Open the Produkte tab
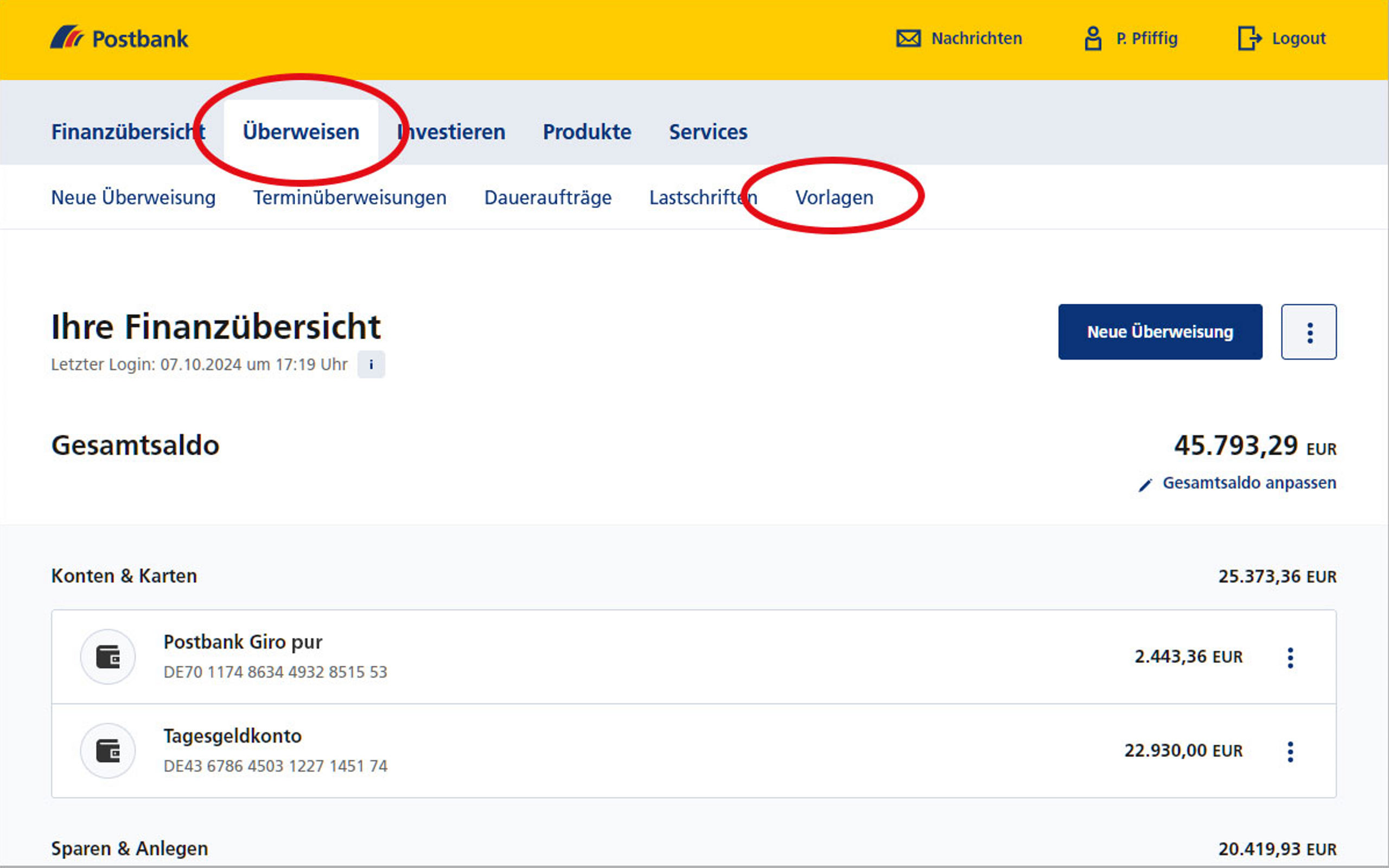 coord(587,132)
